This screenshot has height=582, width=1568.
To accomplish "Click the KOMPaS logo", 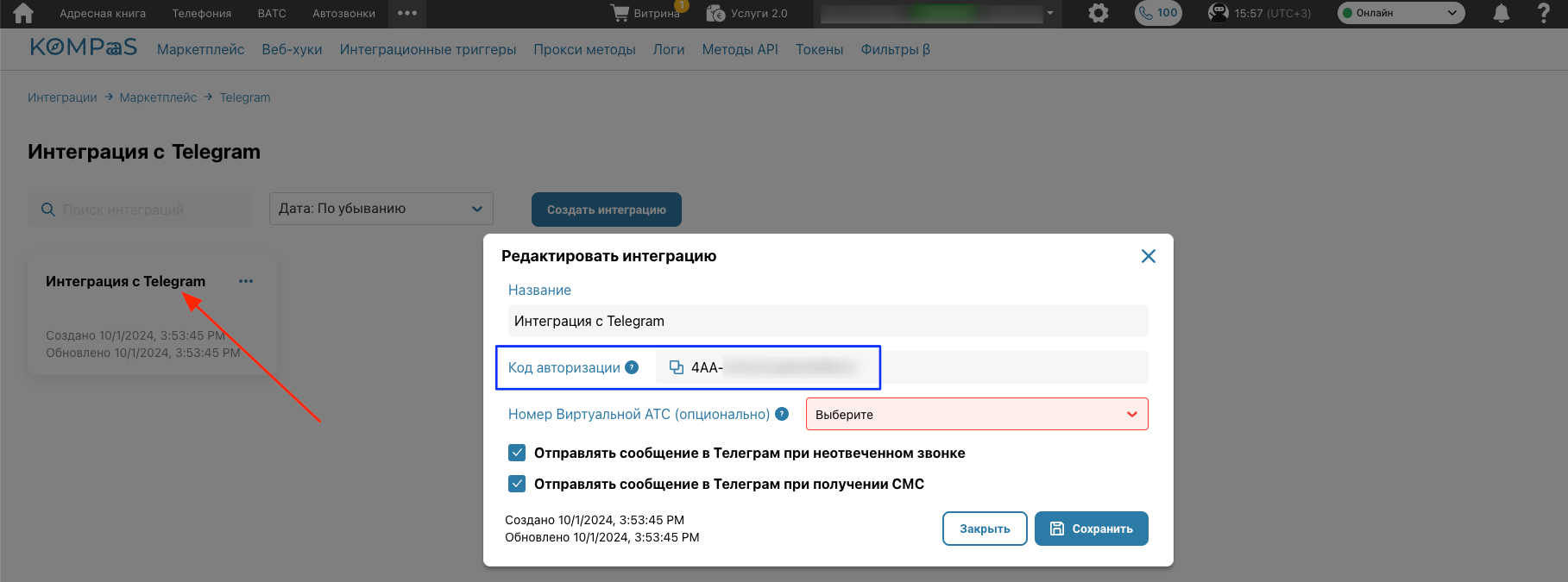I will point(84,47).
